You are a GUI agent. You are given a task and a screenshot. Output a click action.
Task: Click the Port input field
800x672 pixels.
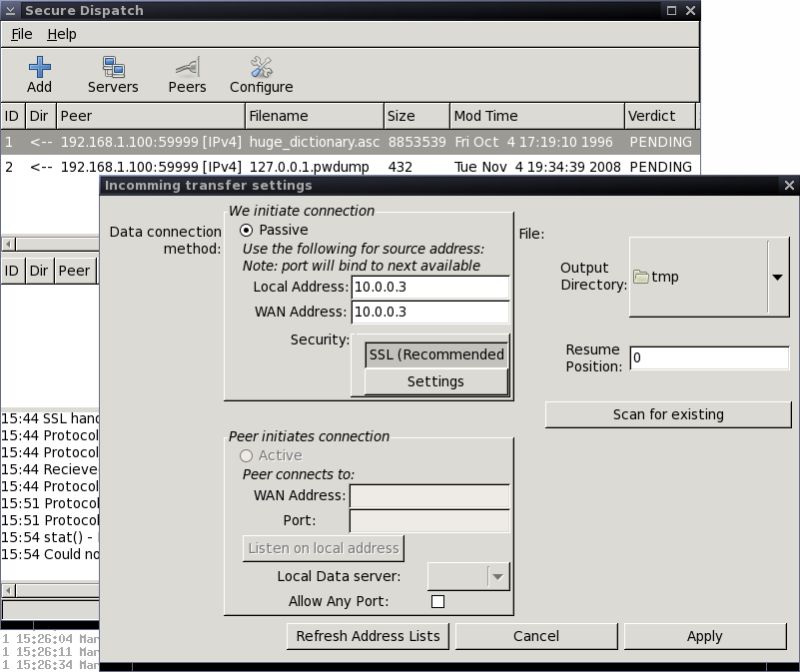(429, 520)
